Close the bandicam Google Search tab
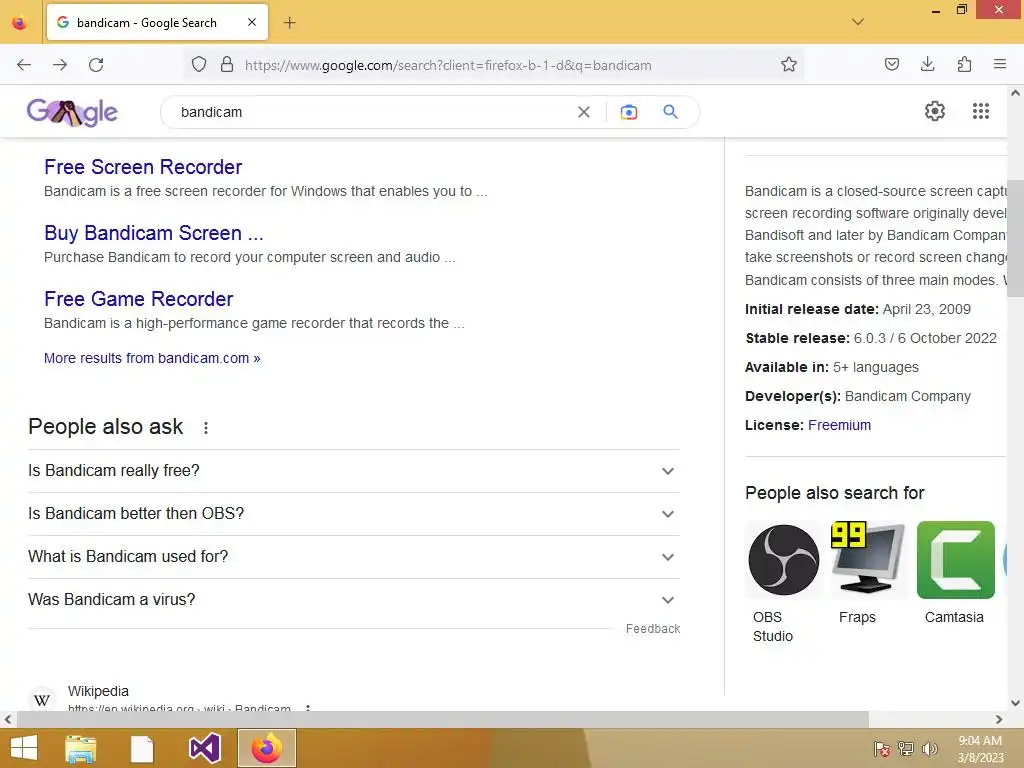The width and height of the screenshot is (1024, 768). (252, 22)
